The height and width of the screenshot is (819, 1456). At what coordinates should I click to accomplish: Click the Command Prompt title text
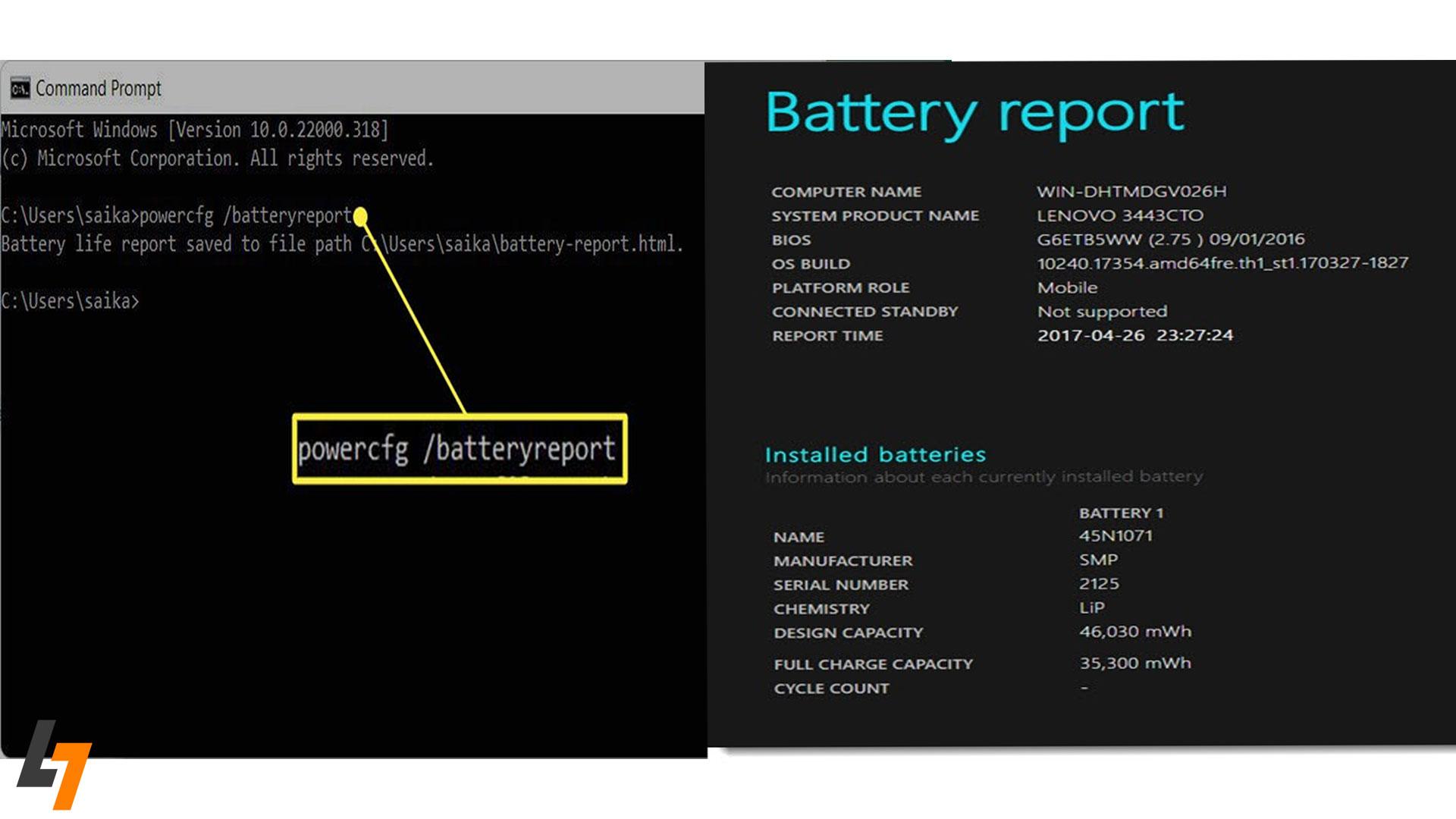(x=99, y=89)
